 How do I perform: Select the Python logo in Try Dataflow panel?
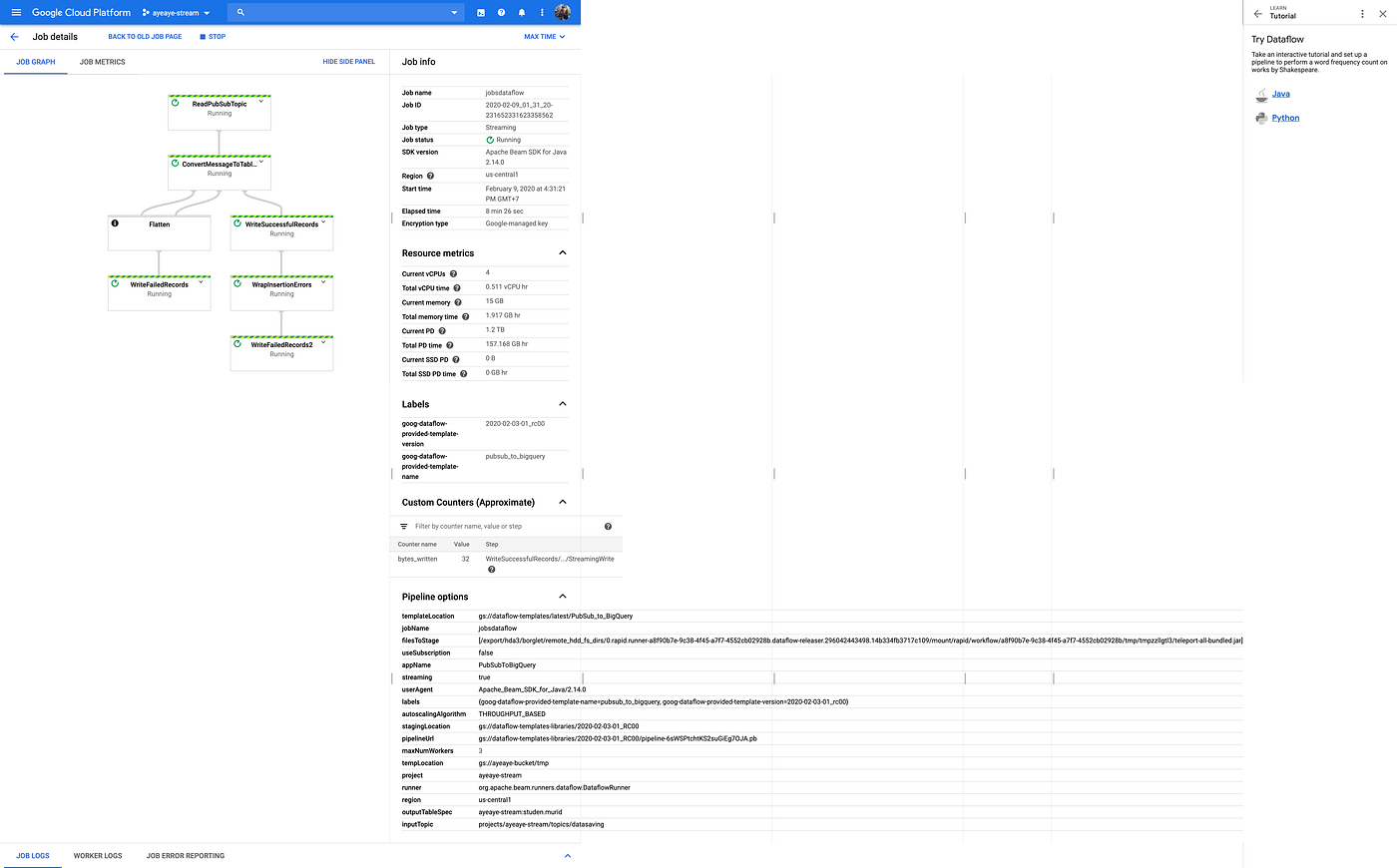point(1260,117)
